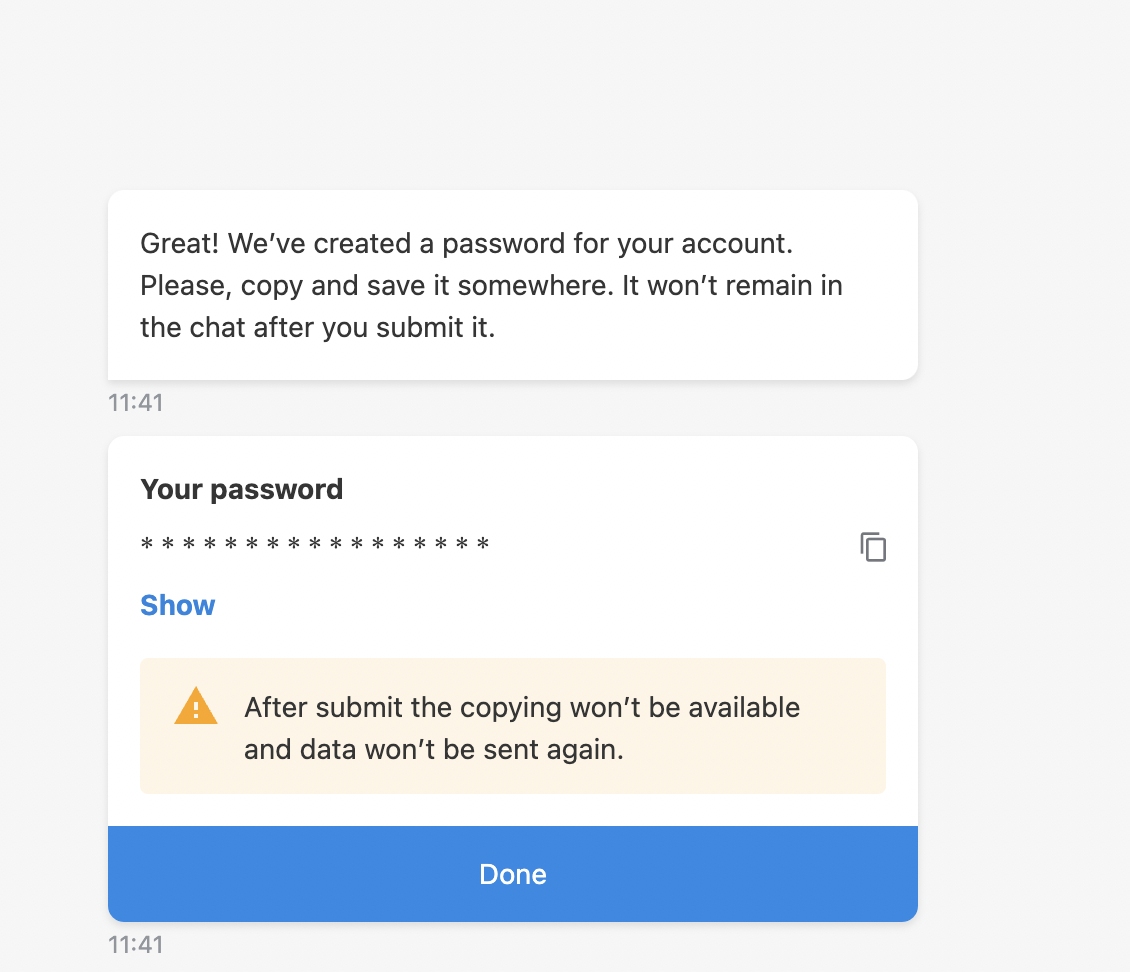Click the "Great! We've created a password" line
The image size is (1130, 972).
click(466, 244)
